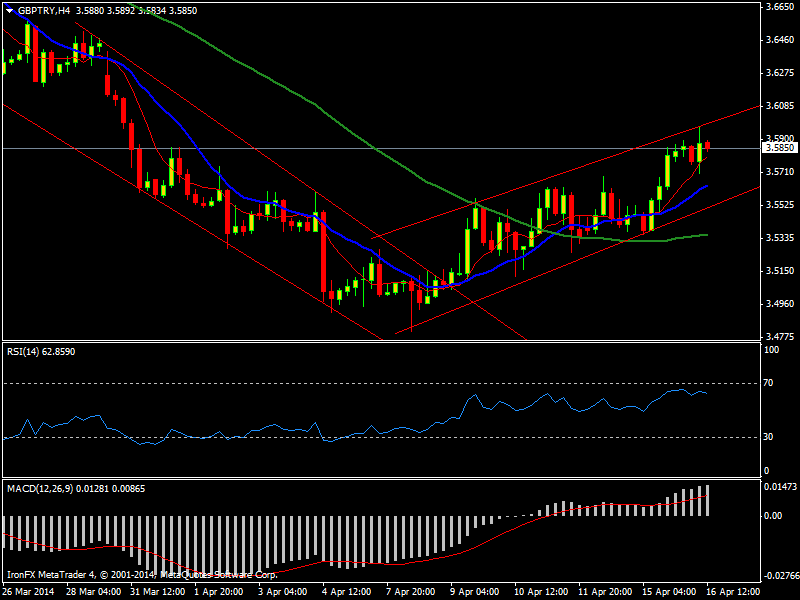Click the 3.4775 price scale label
The width and height of the screenshot is (800, 600).
pos(780,336)
